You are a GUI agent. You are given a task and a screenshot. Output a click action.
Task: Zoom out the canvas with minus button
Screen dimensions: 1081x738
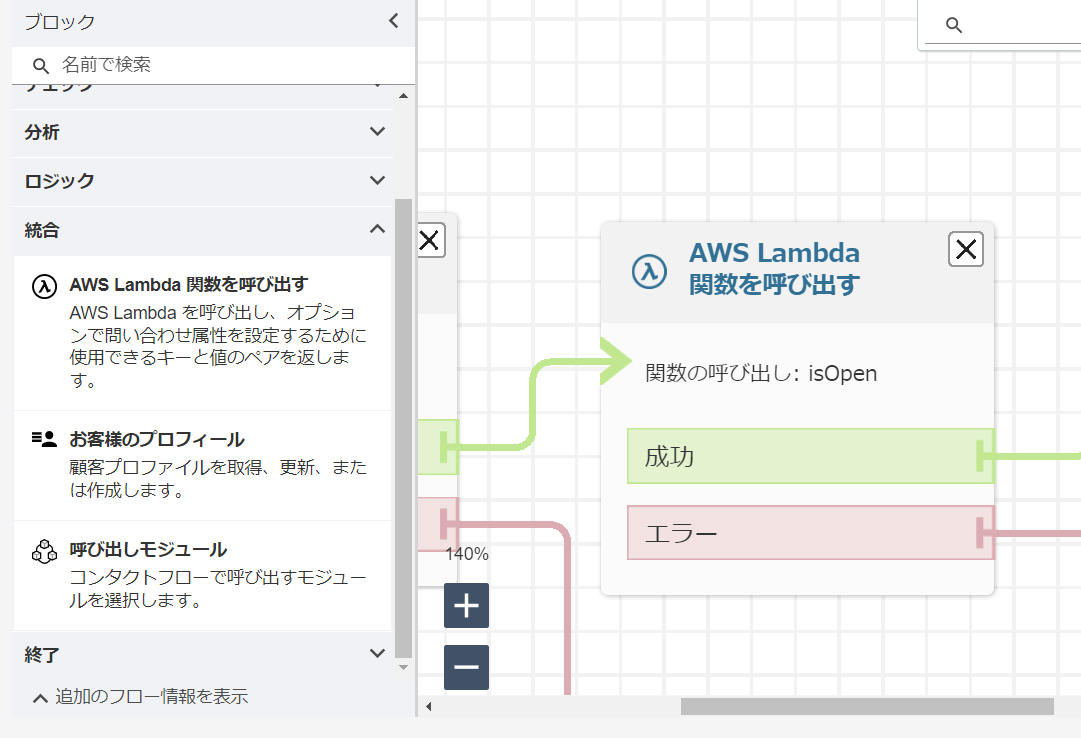[x=467, y=667]
